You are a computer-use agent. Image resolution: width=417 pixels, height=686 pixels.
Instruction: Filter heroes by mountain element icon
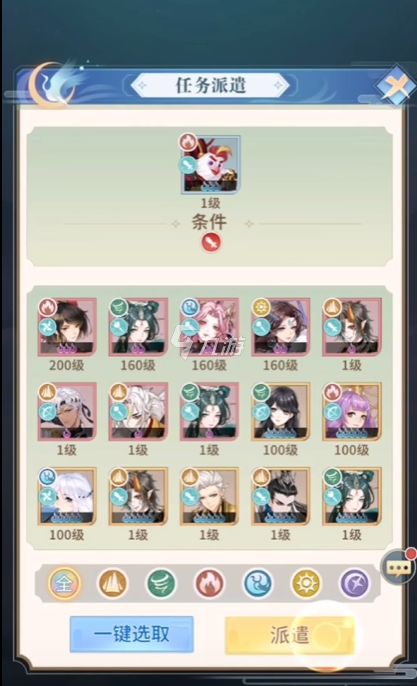[112, 583]
